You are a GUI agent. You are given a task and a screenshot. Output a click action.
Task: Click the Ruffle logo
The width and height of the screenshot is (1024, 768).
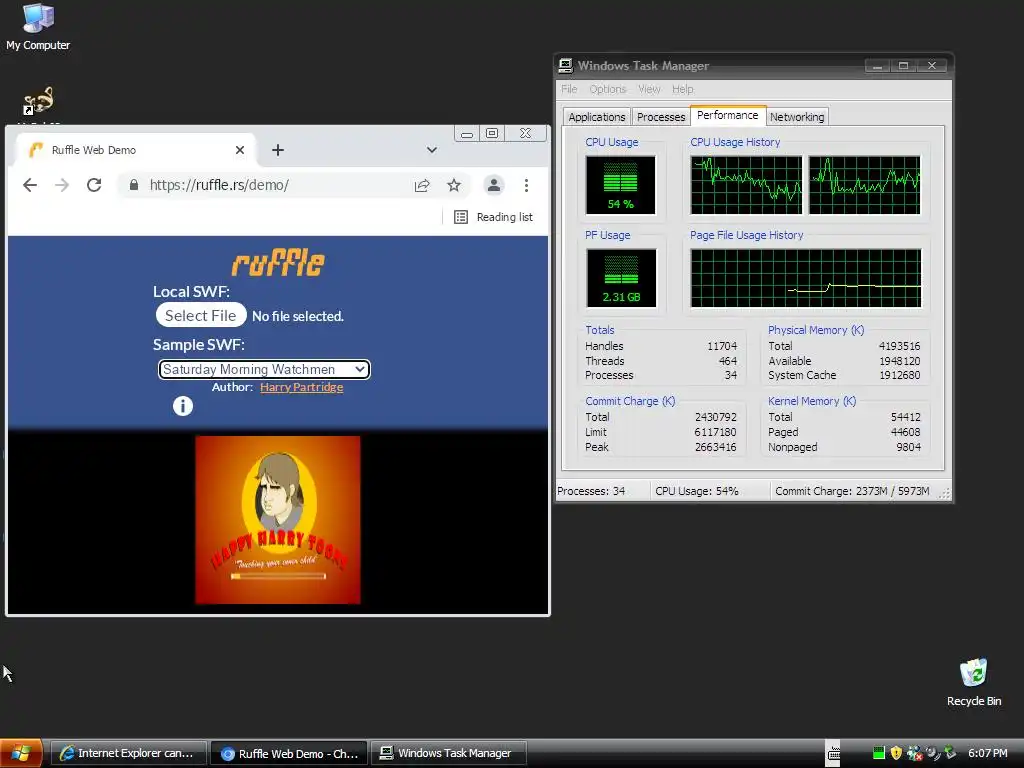(278, 263)
